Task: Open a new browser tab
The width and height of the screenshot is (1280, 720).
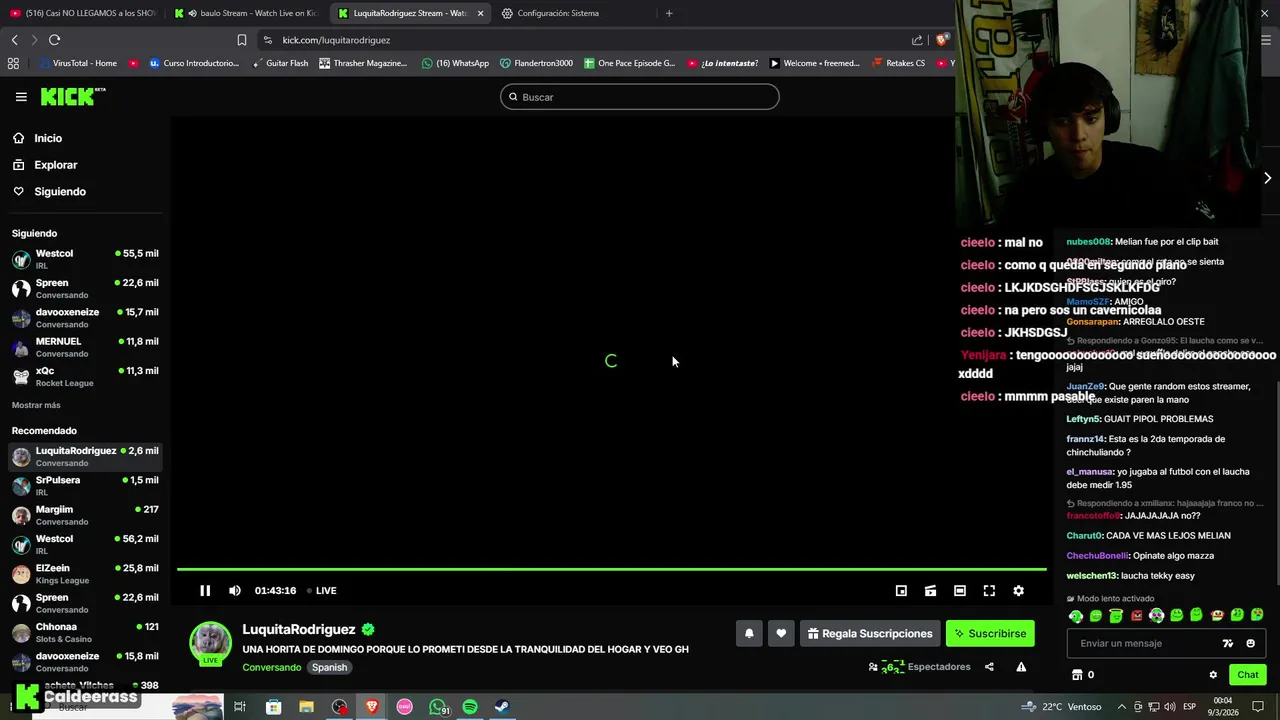Action: (669, 13)
